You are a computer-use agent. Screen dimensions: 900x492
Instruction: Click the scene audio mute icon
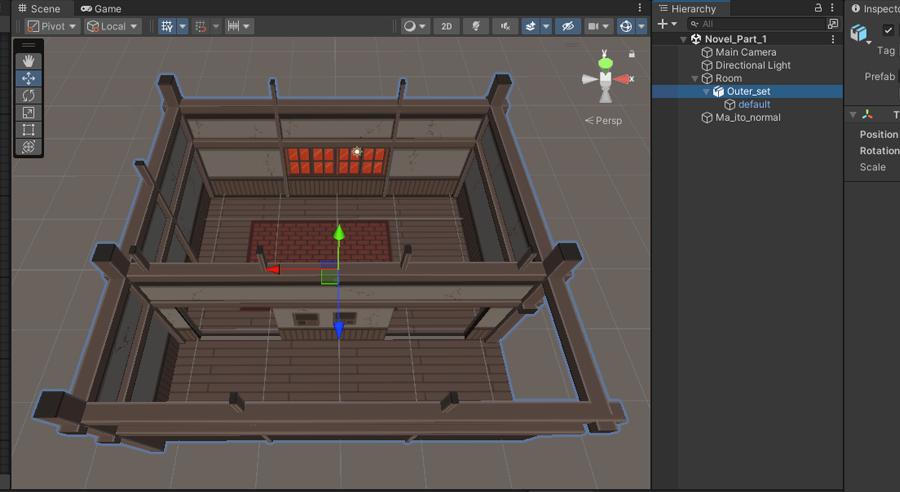[505, 26]
